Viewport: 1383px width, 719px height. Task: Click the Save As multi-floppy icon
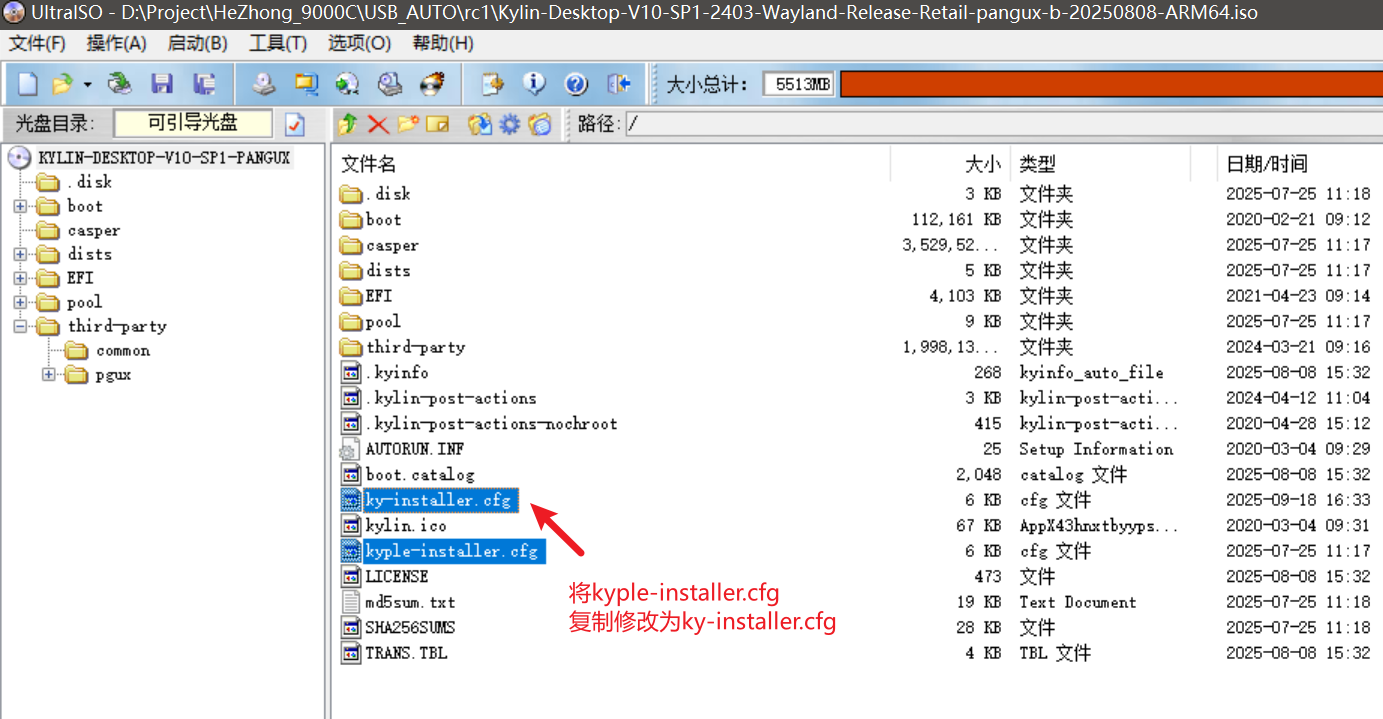[205, 84]
